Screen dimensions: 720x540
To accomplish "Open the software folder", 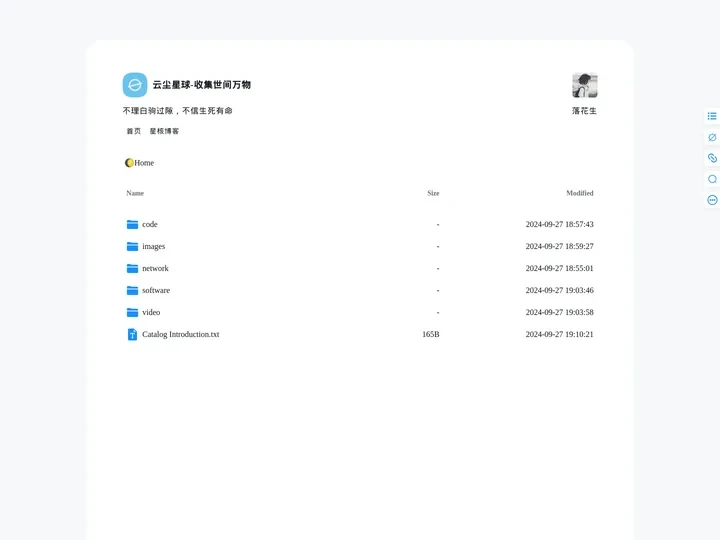I will click(156, 290).
